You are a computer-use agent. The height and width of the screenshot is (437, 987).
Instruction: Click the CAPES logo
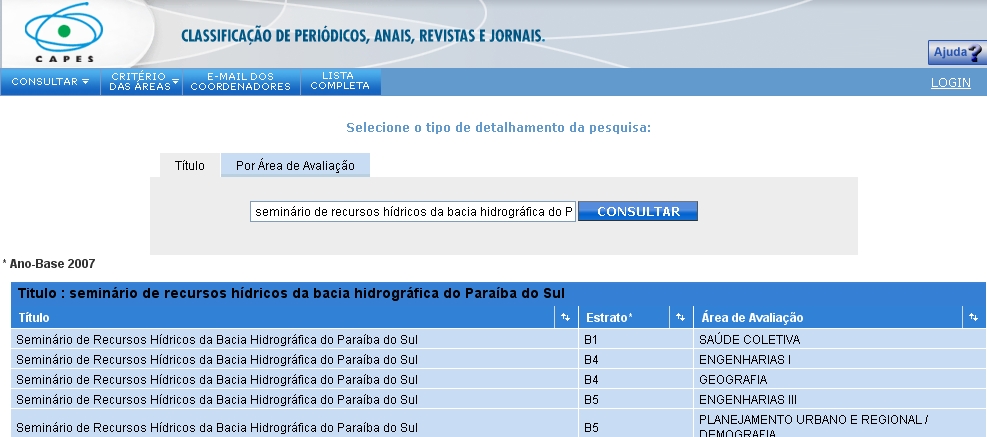[65, 36]
